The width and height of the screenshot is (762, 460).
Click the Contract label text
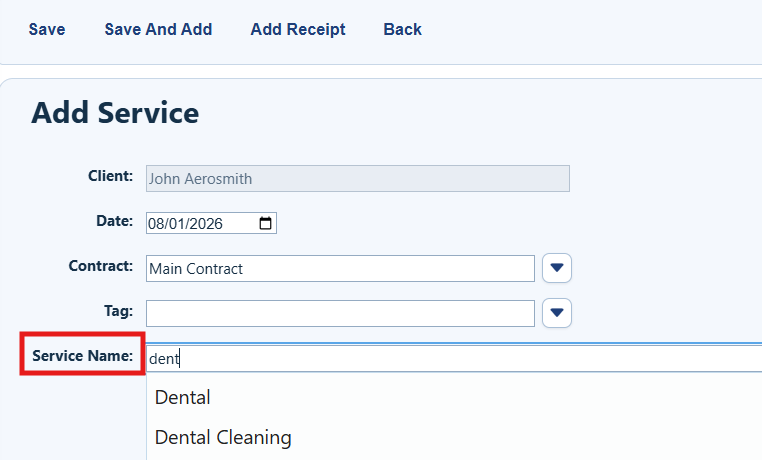click(x=101, y=266)
